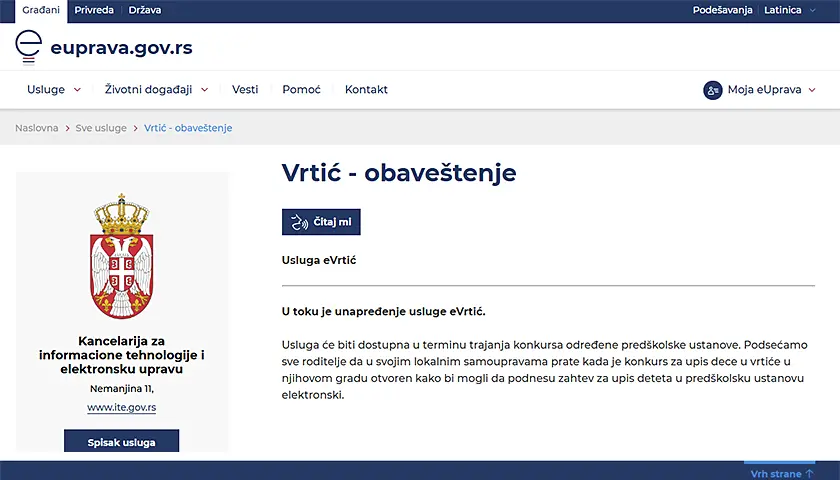This screenshot has width=840, height=480.
Task: Open the Pomoć page
Action: (x=301, y=89)
